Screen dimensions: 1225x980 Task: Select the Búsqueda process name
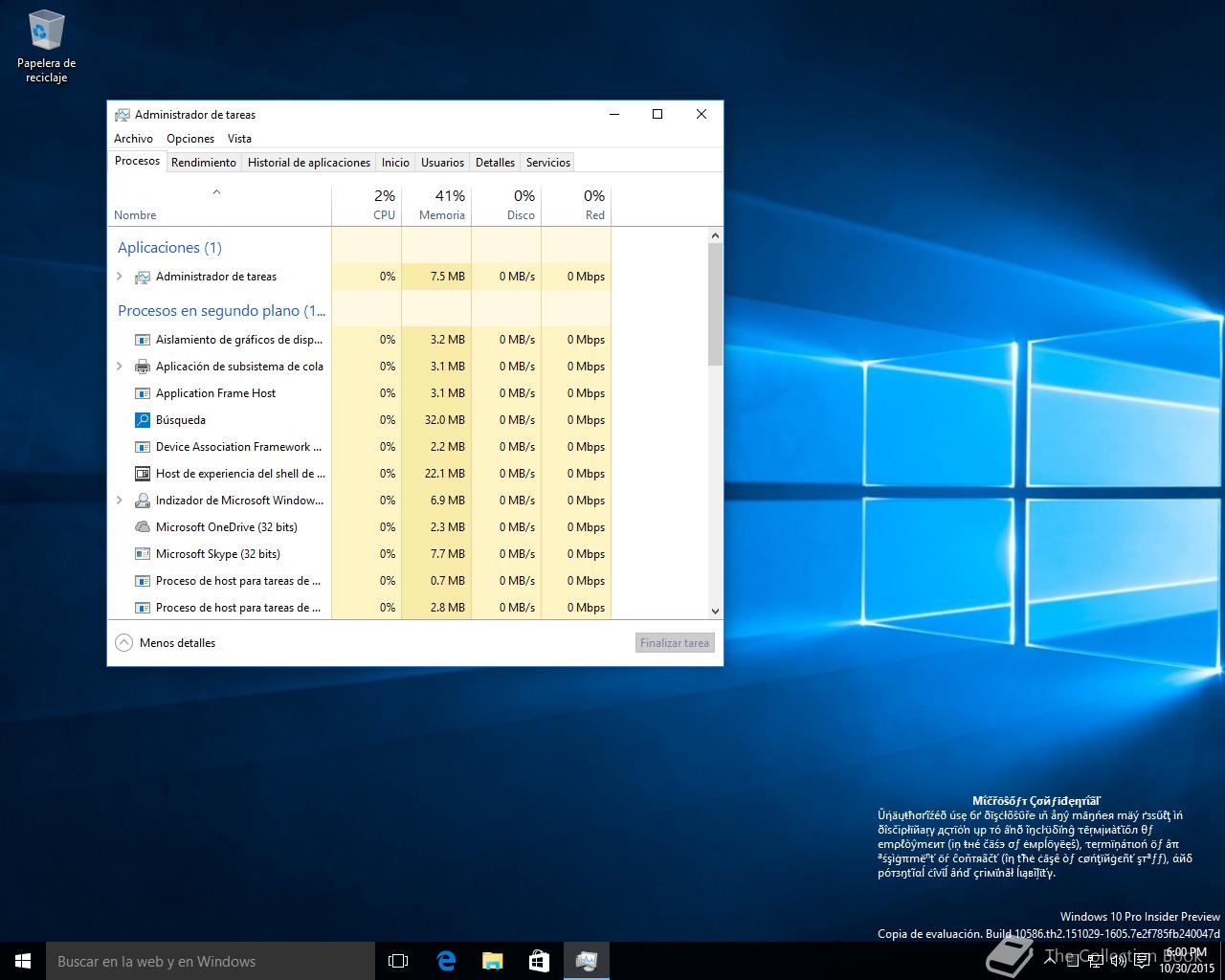click(x=181, y=420)
